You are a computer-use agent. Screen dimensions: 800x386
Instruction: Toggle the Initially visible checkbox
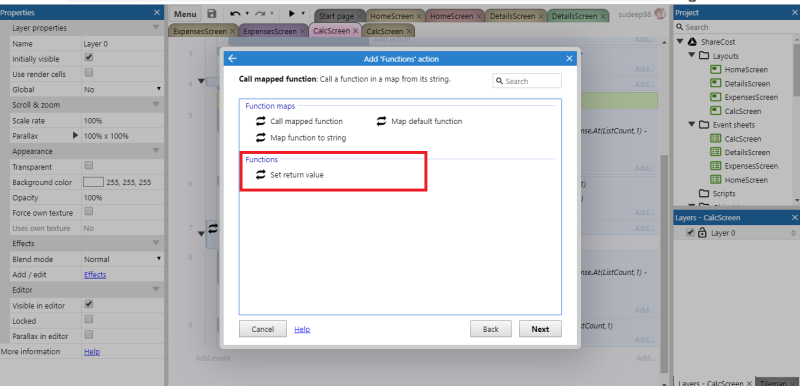coord(89,58)
